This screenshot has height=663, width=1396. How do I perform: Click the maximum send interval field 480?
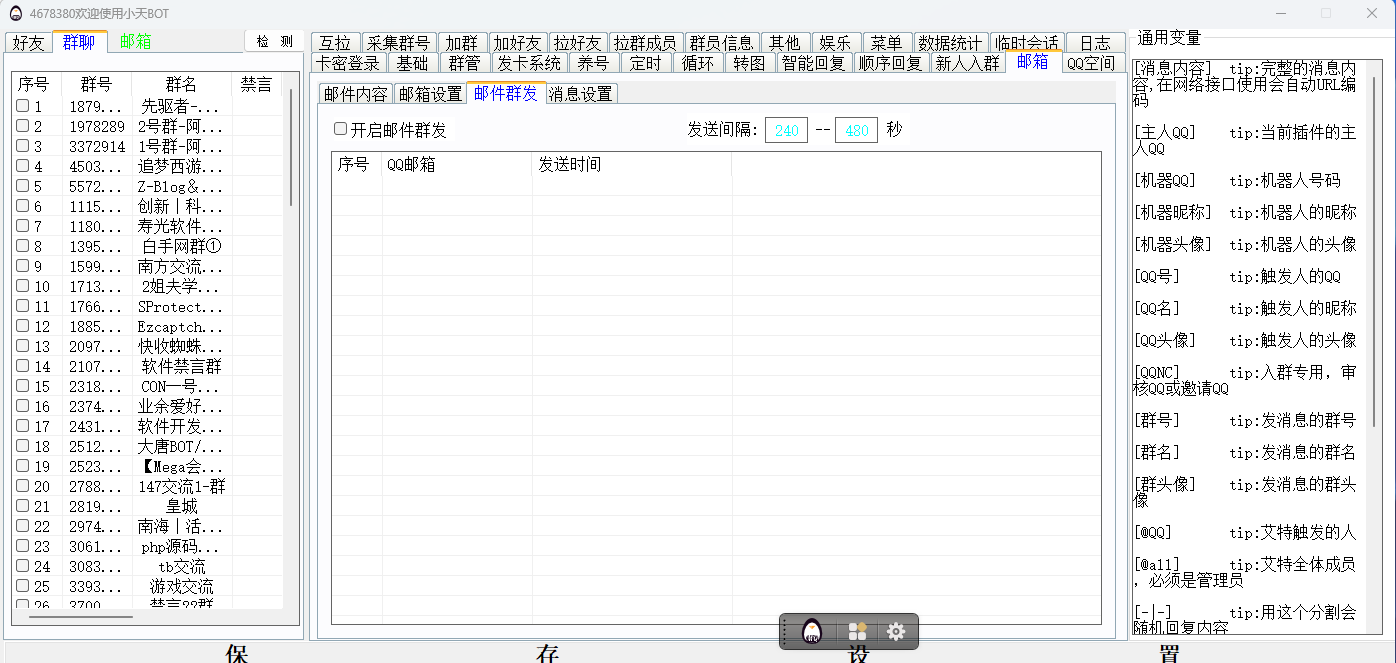[856, 130]
